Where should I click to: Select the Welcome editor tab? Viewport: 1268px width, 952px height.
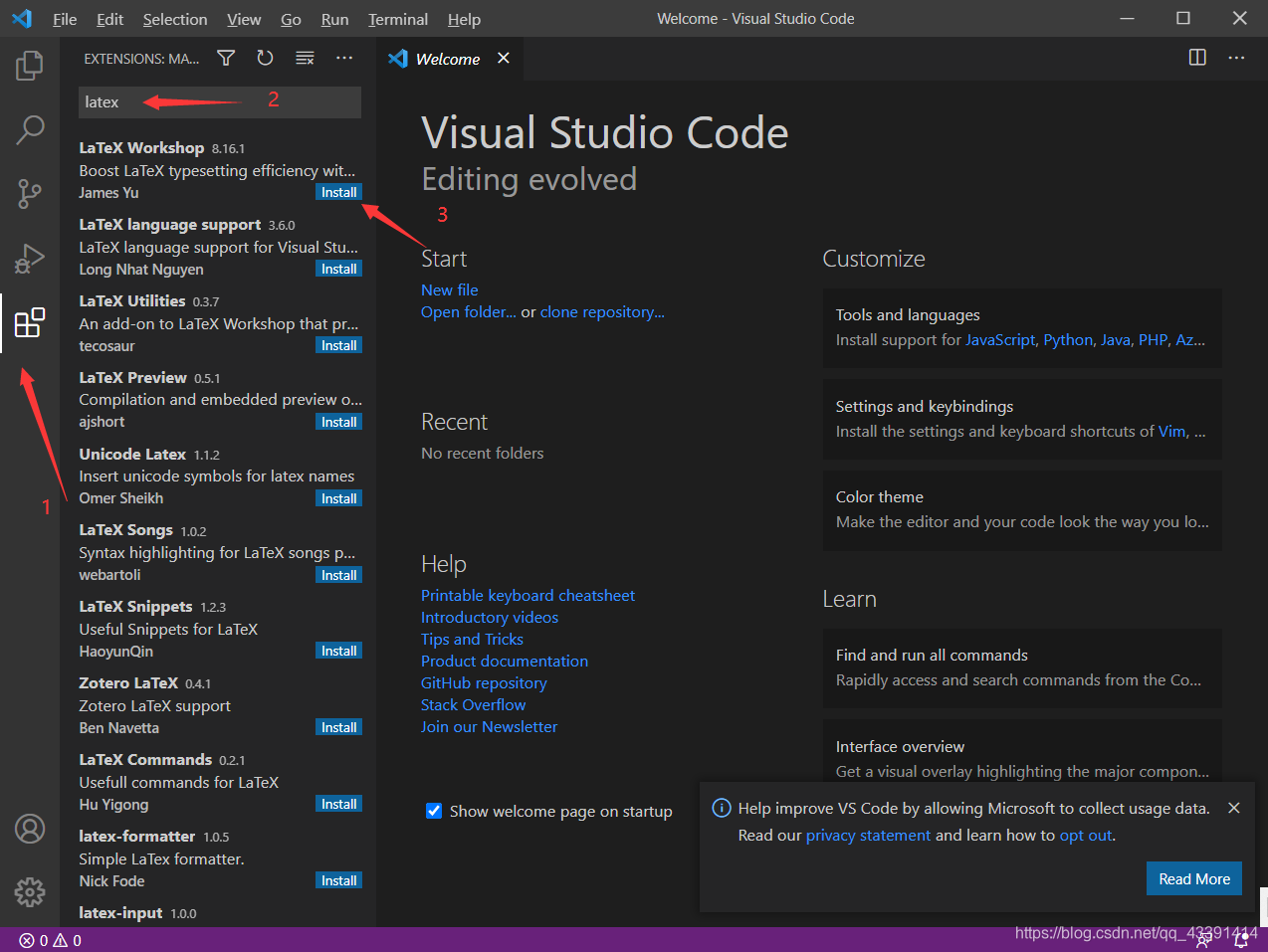click(x=448, y=59)
